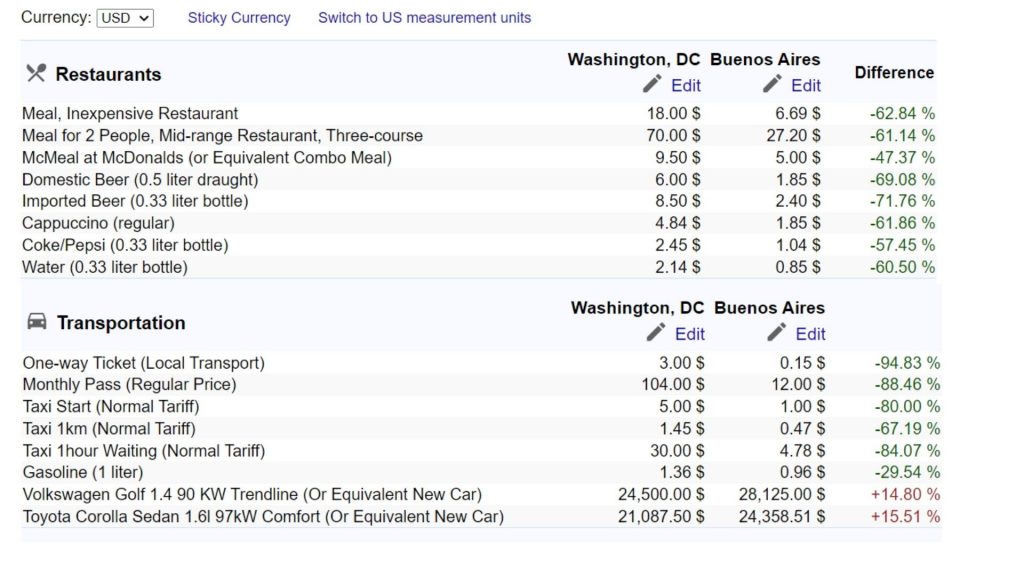Viewport: 1024px width, 576px height.
Task: Click Edit link for Buenos Aires Transportation
Action: (810, 334)
